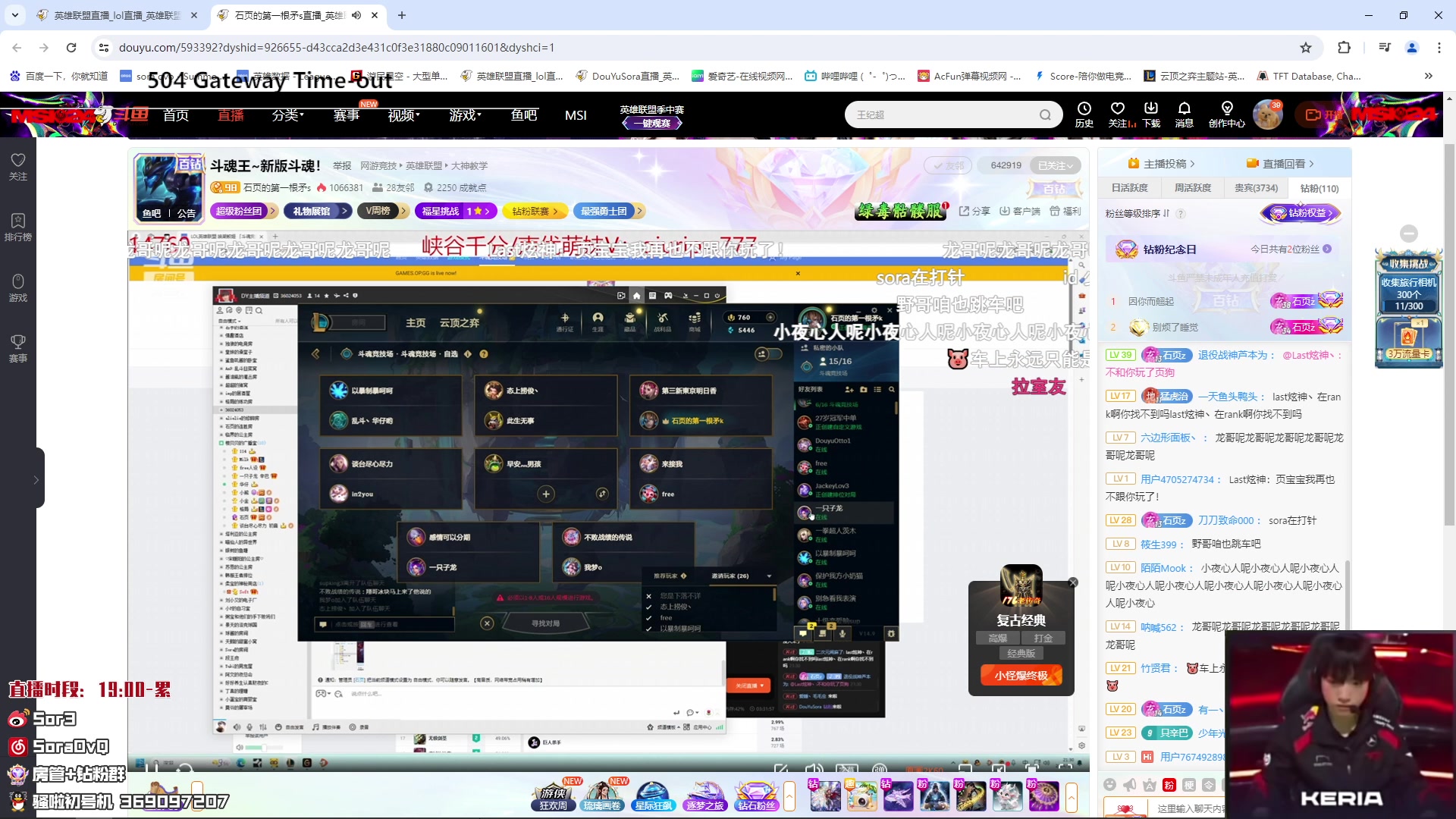Viewport: 1456px width, 819px height.
Task: Open the 钻石粉丝 diamond icon
Action: click(x=756, y=795)
